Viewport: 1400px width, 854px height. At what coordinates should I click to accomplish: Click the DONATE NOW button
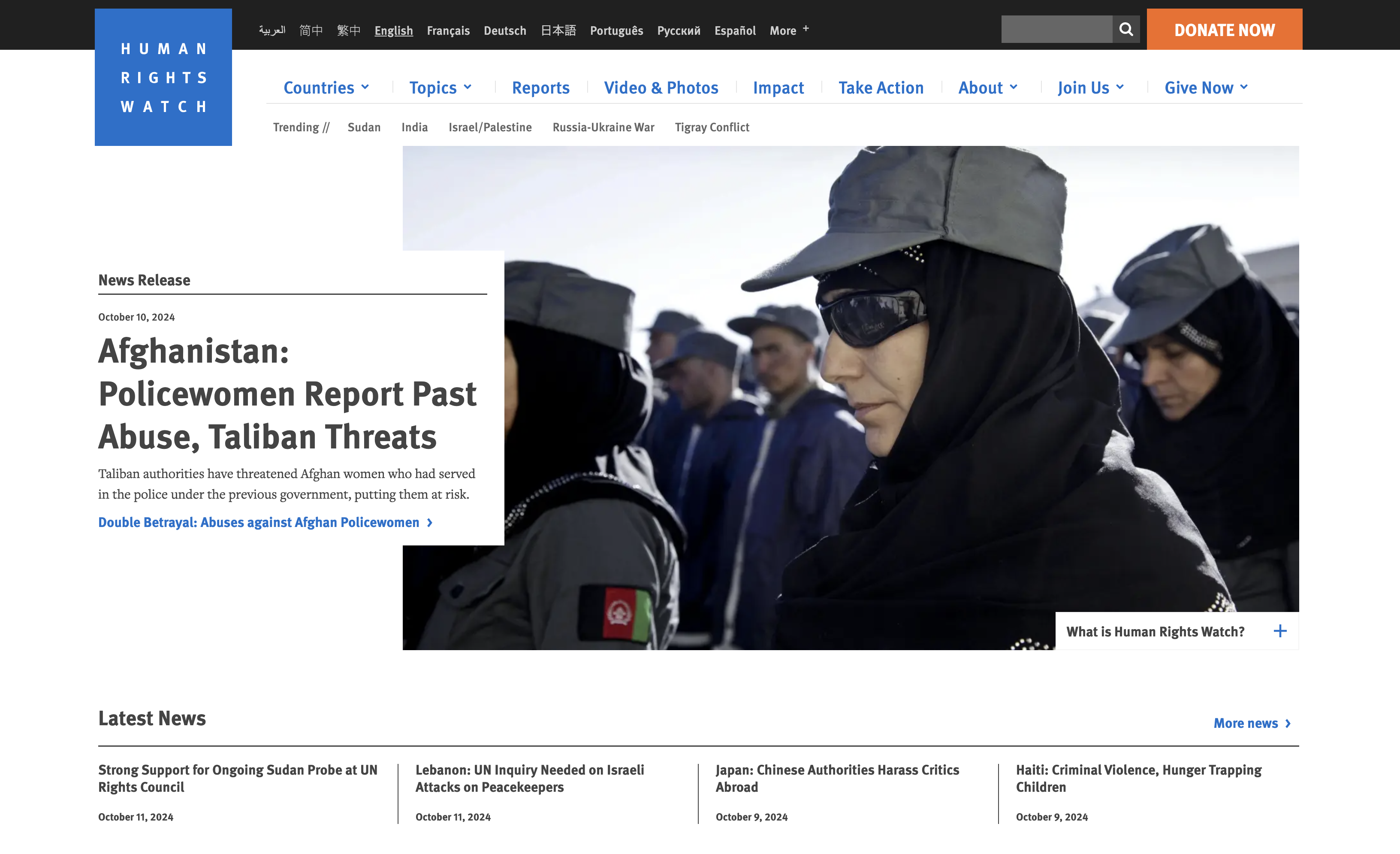pos(1225,29)
